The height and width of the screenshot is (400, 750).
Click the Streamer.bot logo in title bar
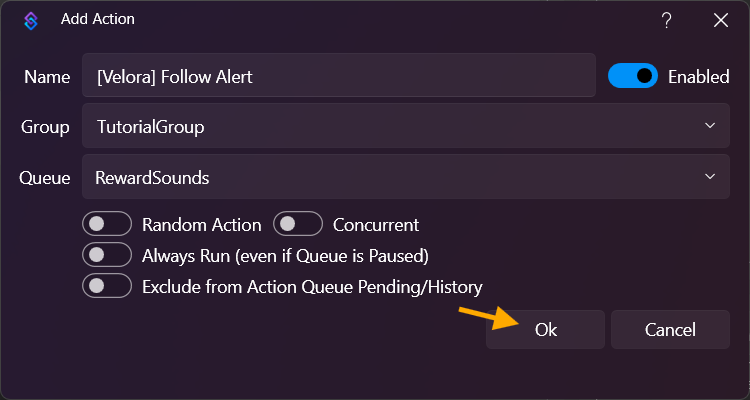30,20
